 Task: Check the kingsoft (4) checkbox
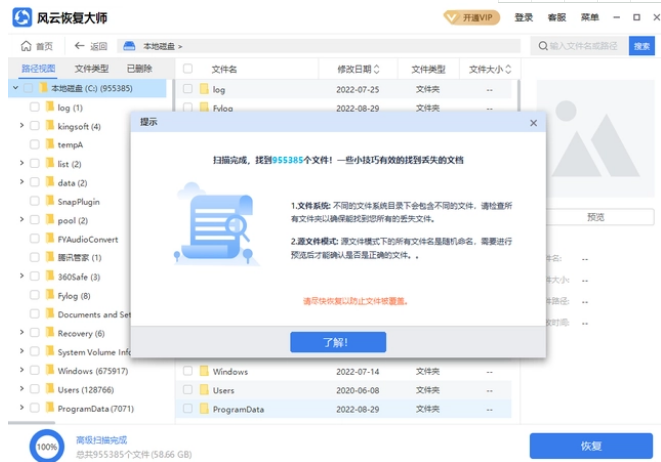[x=35, y=126]
